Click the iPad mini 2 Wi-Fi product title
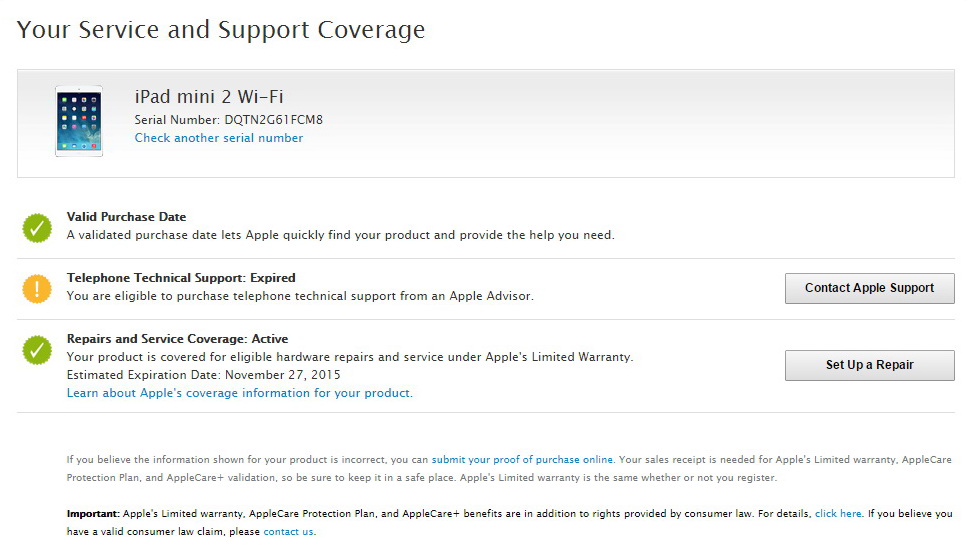This screenshot has height=560, width=967. pos(209,96)
